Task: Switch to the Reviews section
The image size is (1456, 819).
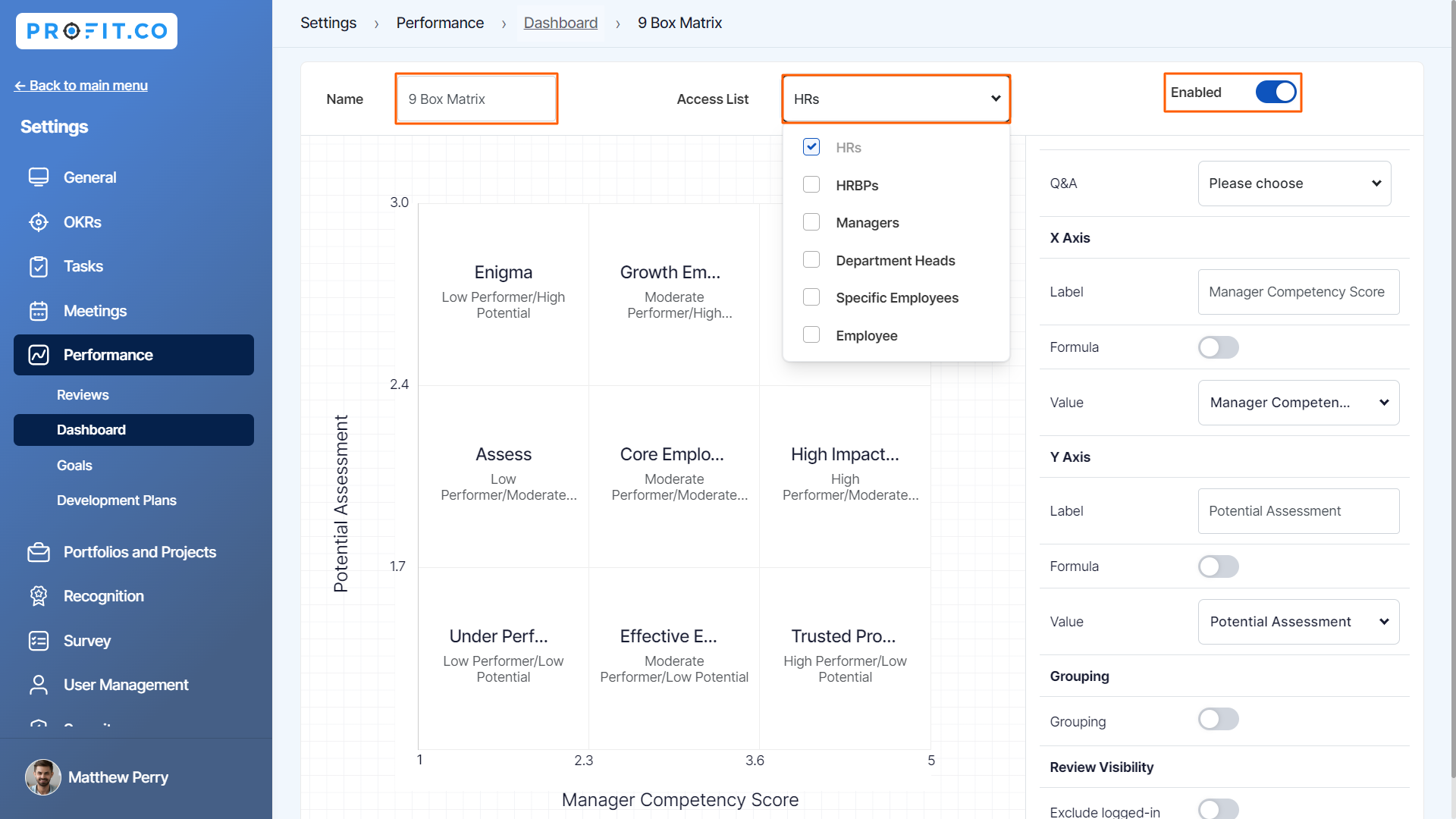Action: coord(83,394)
